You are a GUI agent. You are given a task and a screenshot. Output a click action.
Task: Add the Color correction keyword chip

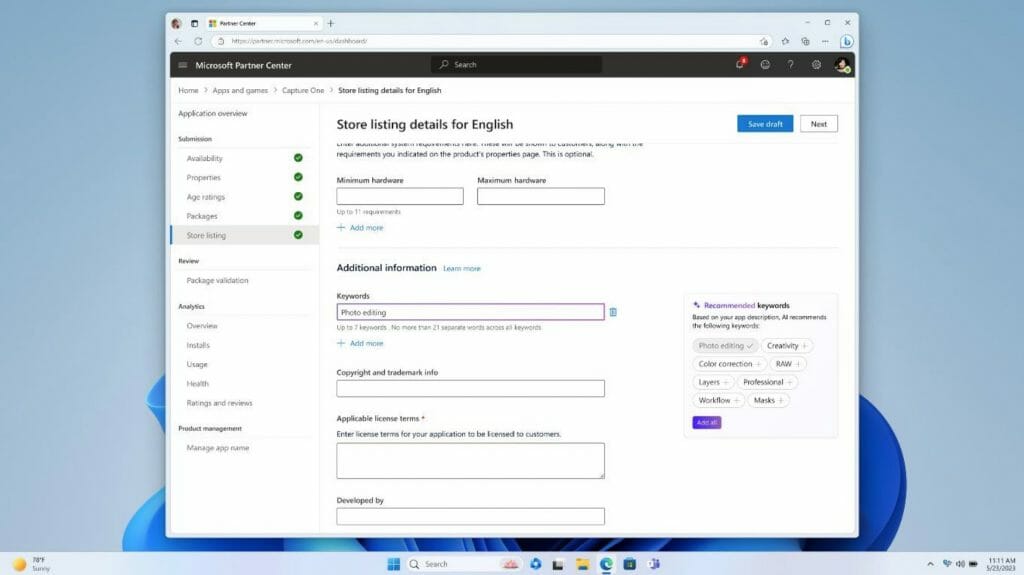click(730, 364)
